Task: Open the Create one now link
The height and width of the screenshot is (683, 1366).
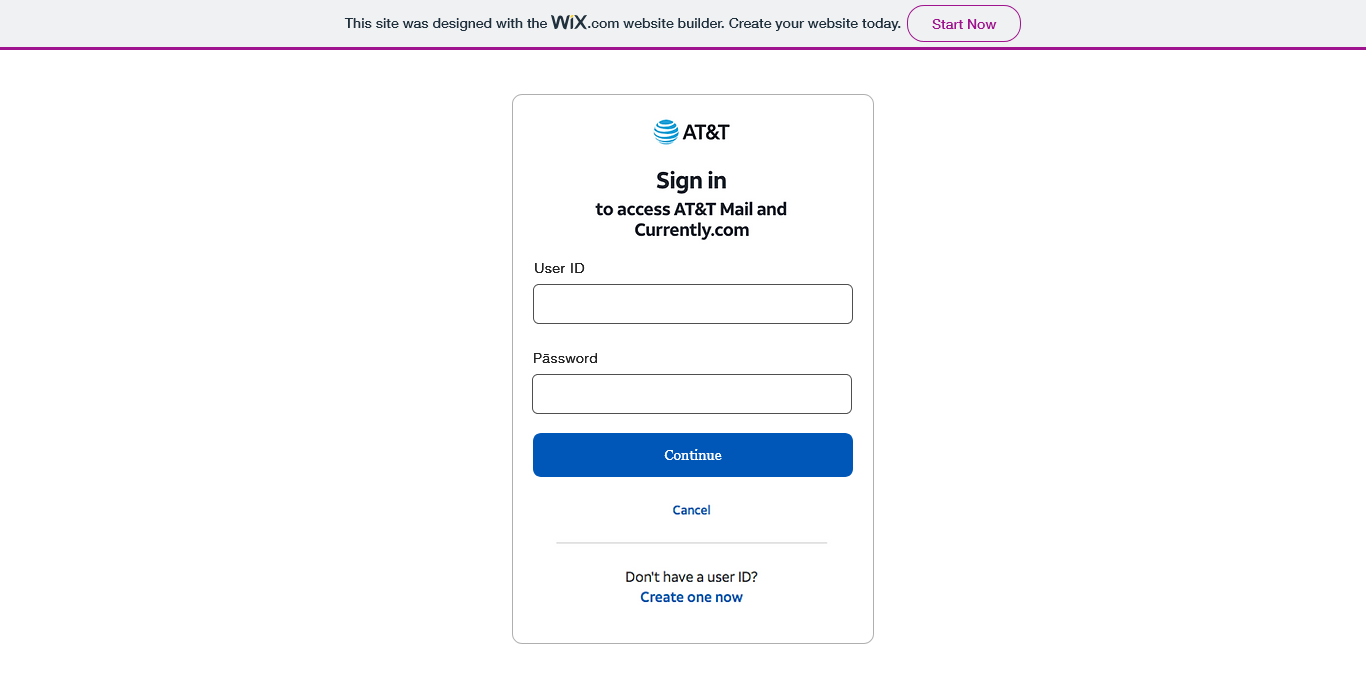Action: [692, 597]
